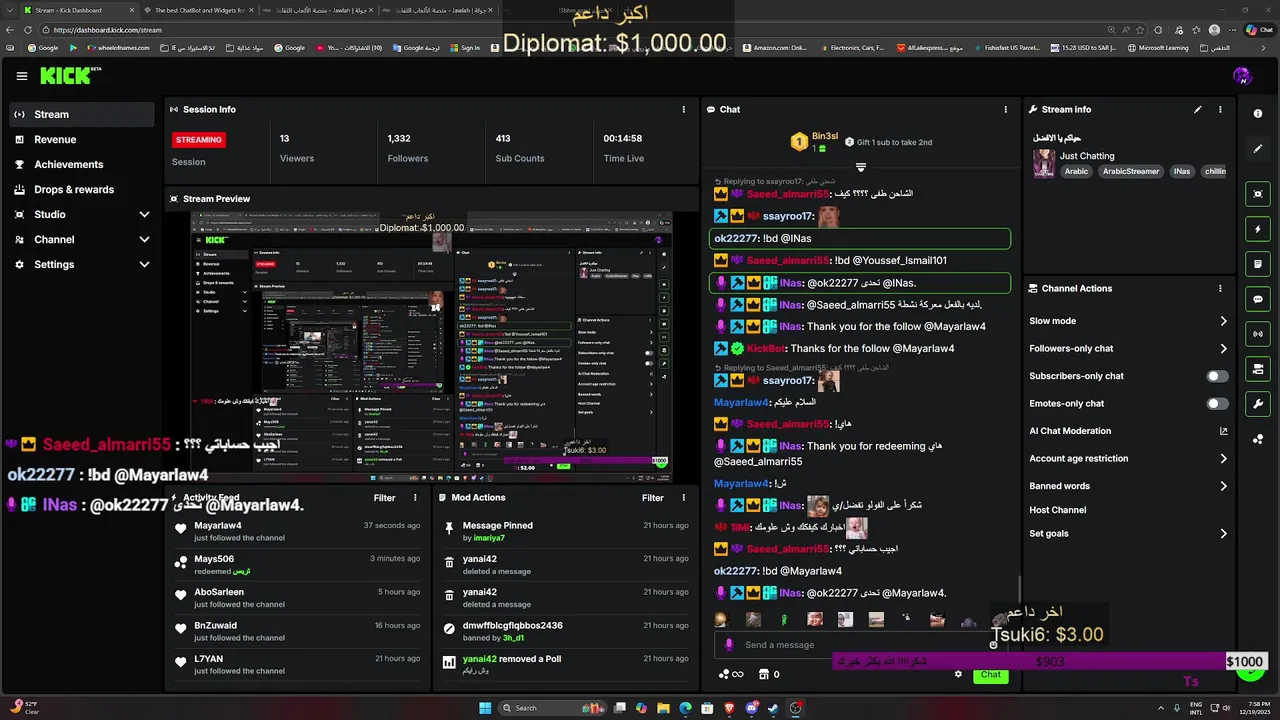Click the Arabic stream tag
Viewport: 1280px width, 720px height.
[x=1076, y=171]
